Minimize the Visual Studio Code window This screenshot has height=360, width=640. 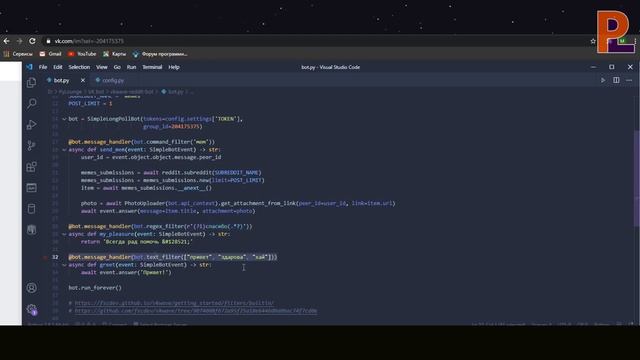click(x=593, y=67)
